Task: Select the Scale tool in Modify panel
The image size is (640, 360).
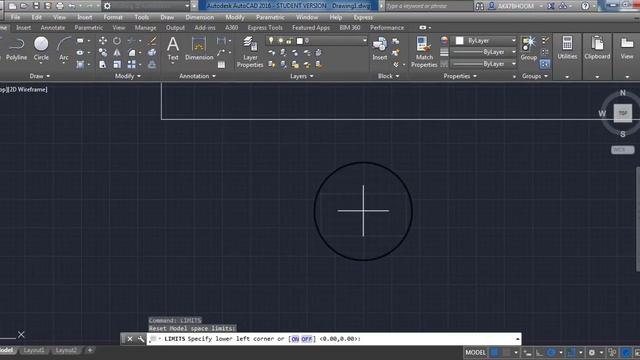Action: pyautogui.click(x=117, y=64)
